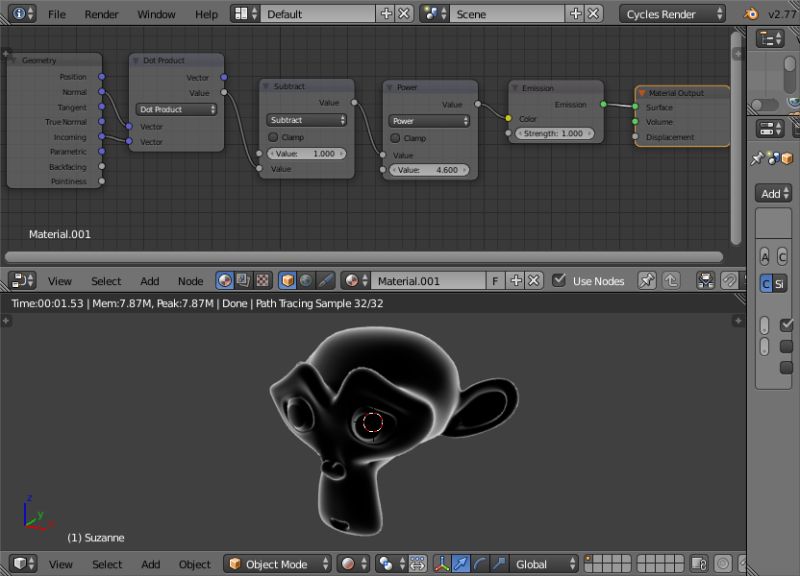The image size is (800, 576).
Task: Click the Strength: 1.000 field on Emission node
Action: tap(555, 133)
